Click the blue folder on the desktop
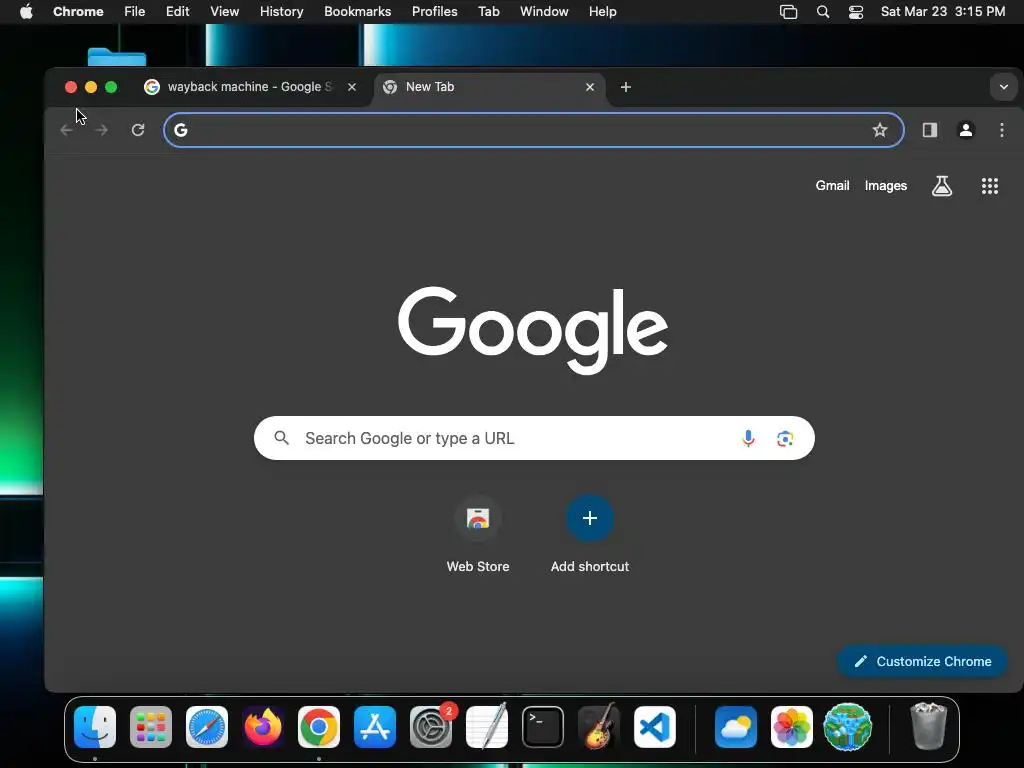Viewport: 1024px width, 768px height. pyautogui.click(x=117, y=57)
